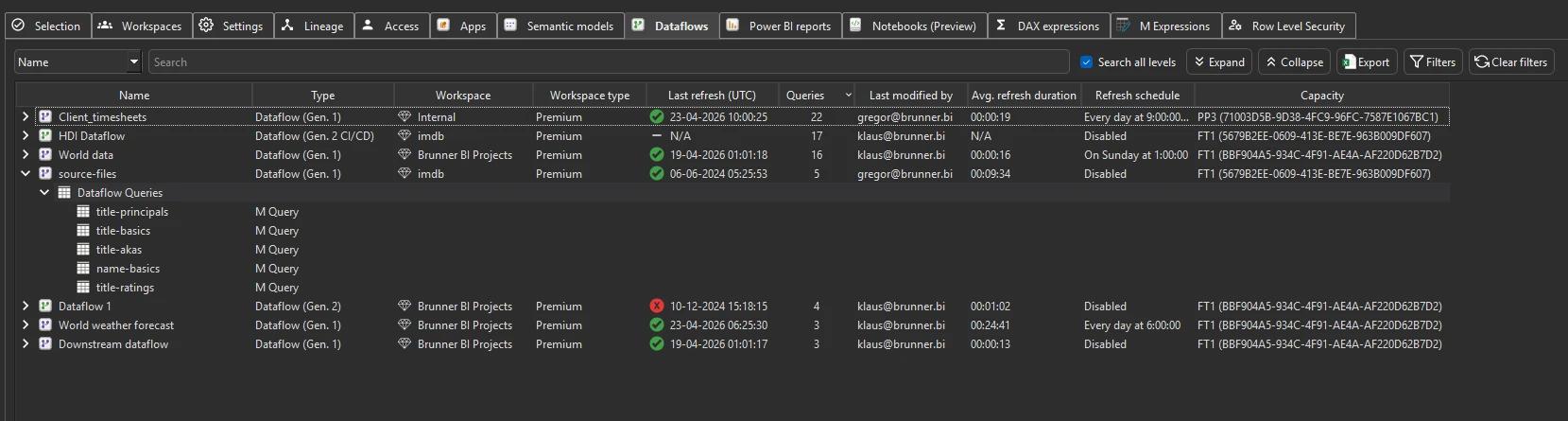Expand the Client_timesheets row
1568x421 pixels.
[x=26, y=117]
